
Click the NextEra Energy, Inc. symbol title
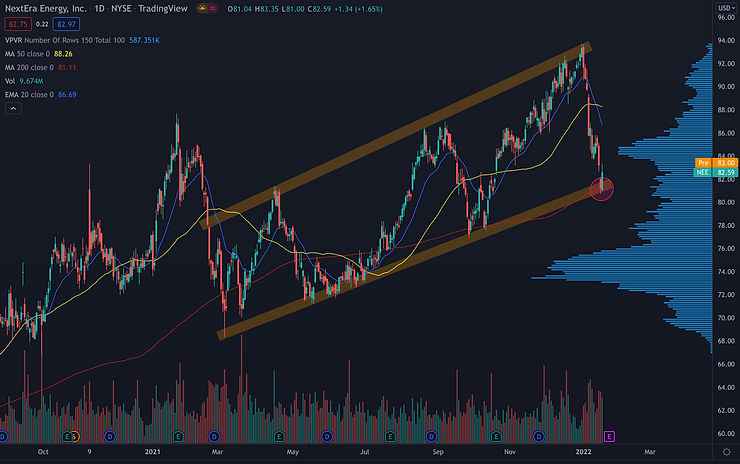[46, 8]
